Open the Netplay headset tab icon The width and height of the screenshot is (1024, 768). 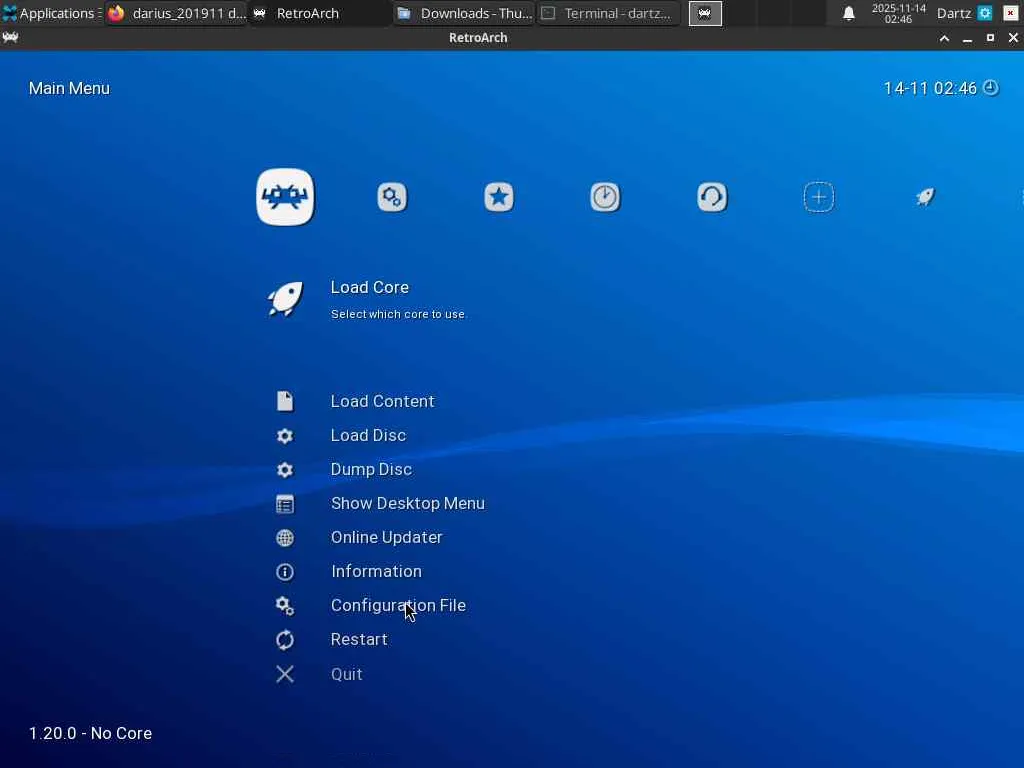click(712, 197)
